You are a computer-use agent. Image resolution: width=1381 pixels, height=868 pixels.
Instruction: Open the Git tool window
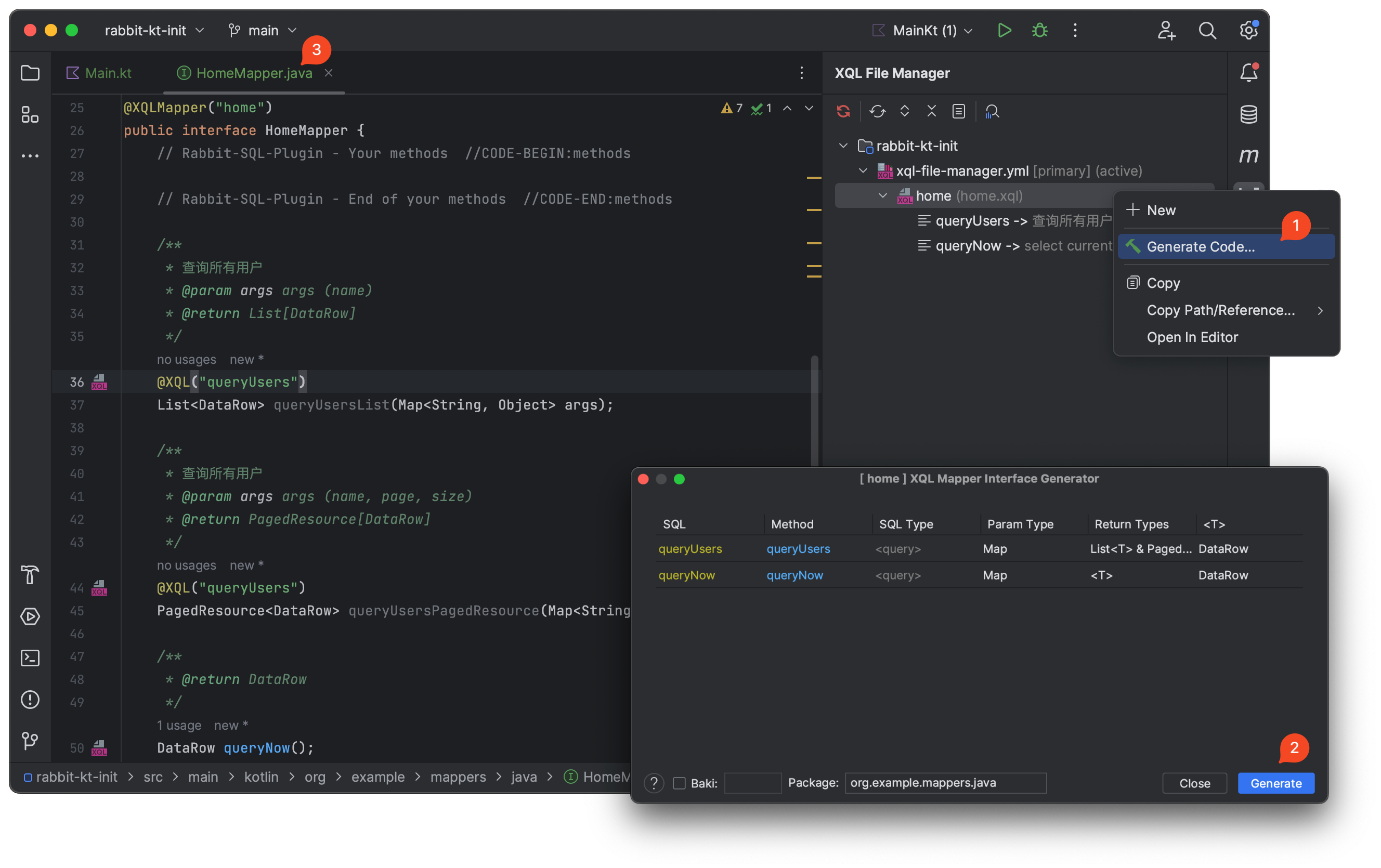click(30, 740)
